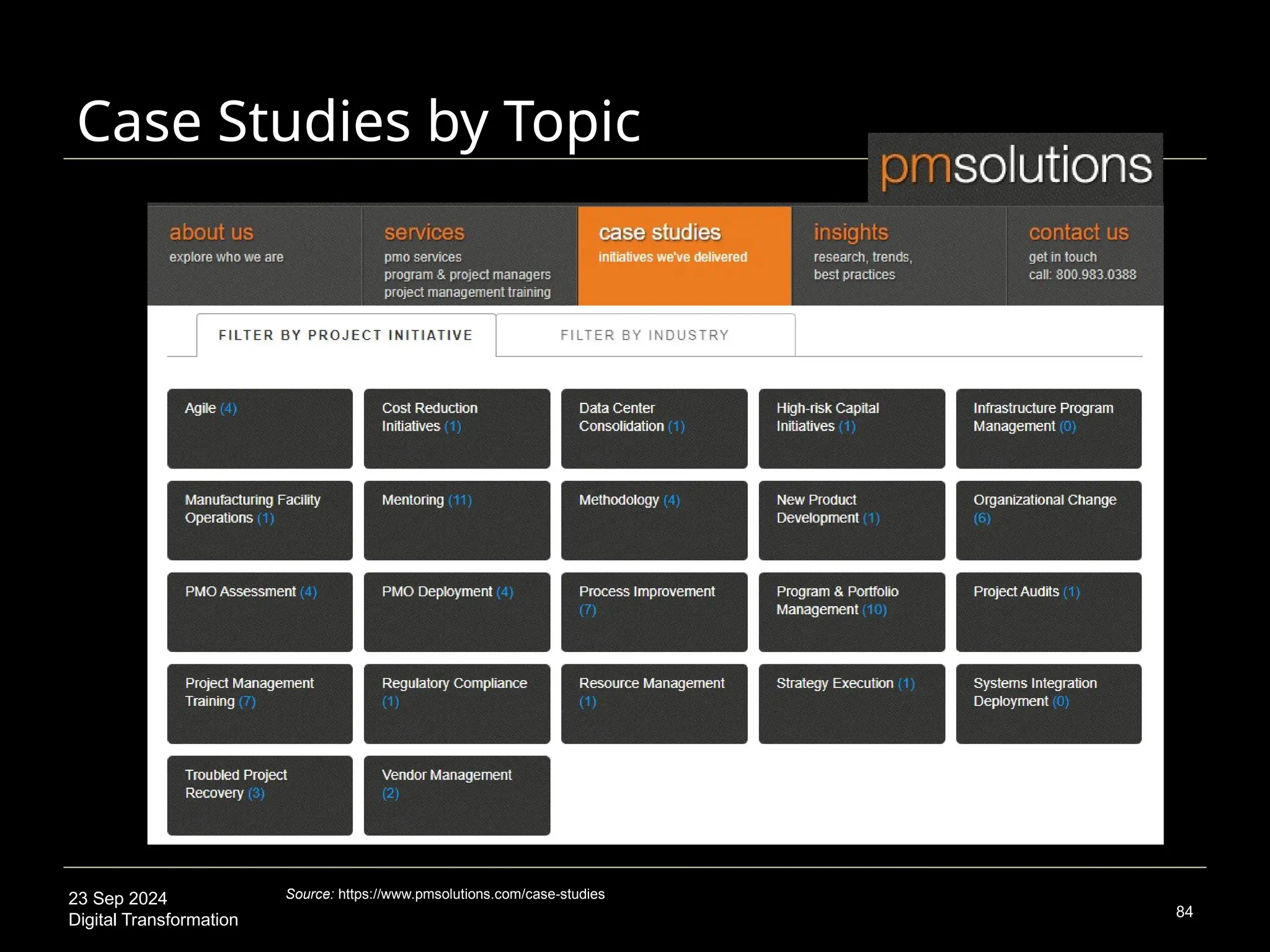
Task: Click 'pmo services' under services
Action: point(422,257)
